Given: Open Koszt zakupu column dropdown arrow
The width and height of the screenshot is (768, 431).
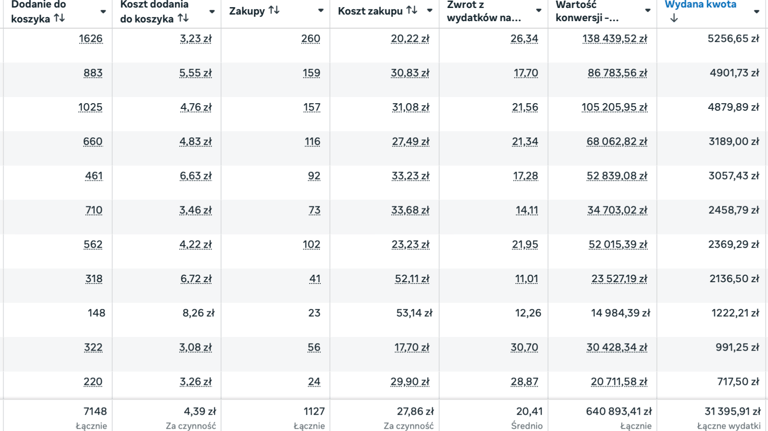Looking at the screenshot, I should pos(430,11).
